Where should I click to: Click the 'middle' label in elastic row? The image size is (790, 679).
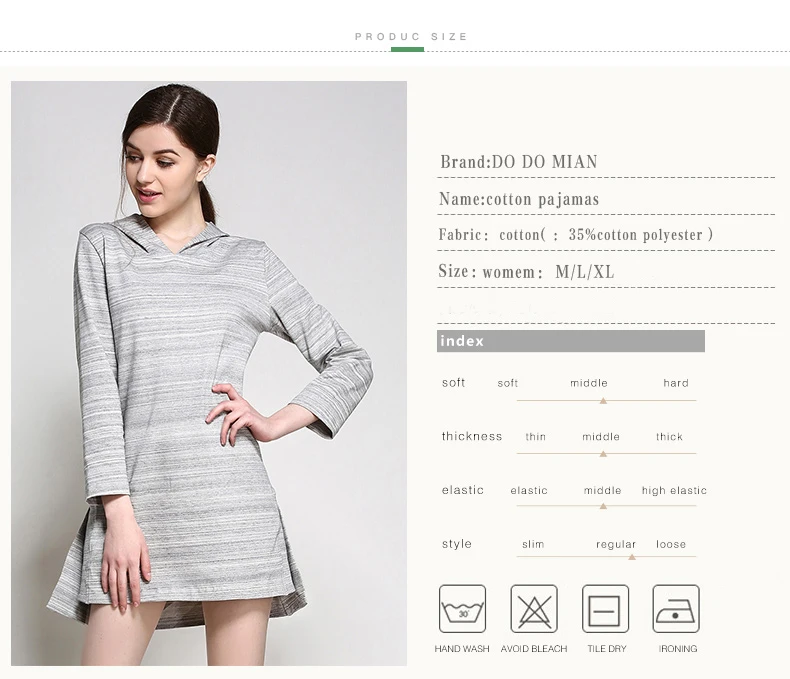tap(602, 490)
